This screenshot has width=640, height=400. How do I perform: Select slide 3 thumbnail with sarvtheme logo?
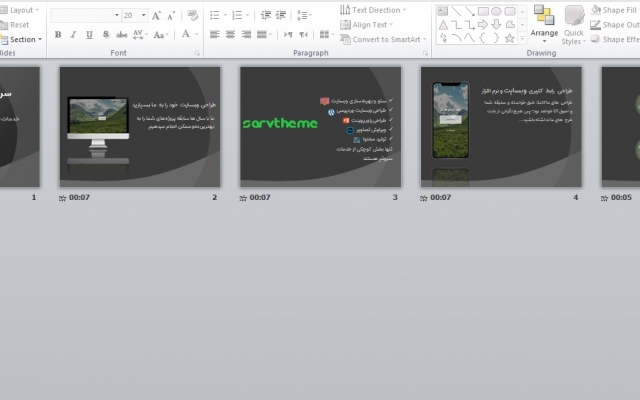(320, 126)
